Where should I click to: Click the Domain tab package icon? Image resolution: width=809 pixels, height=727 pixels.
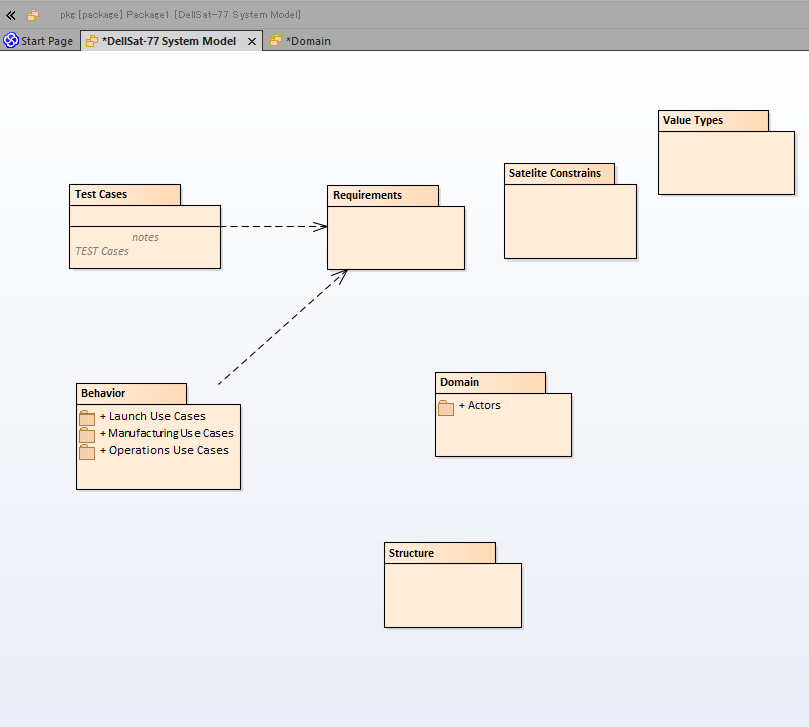click(276, 40)
